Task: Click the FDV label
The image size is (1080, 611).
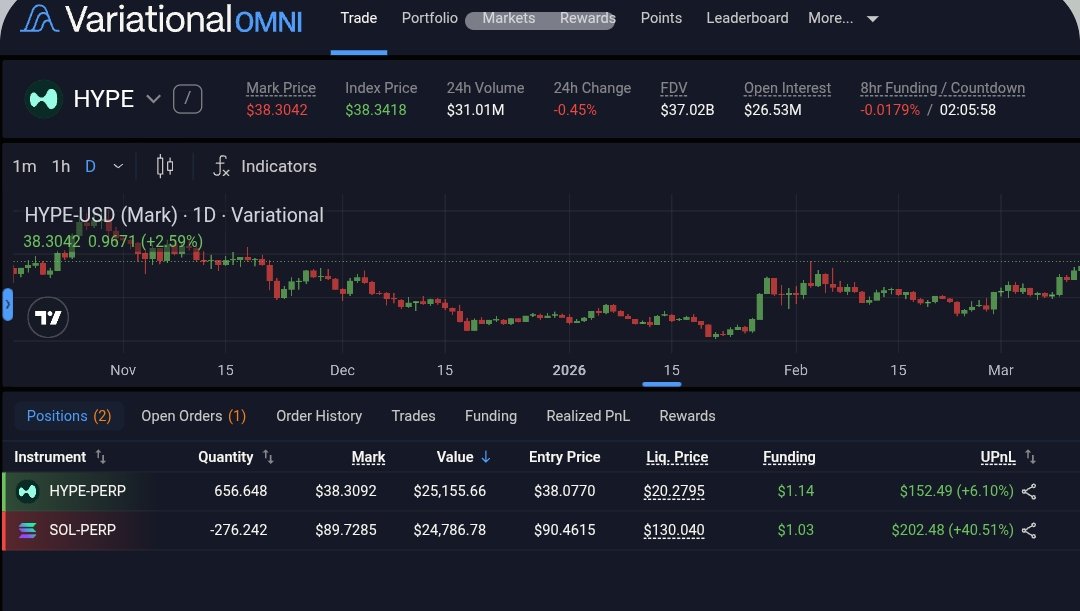Action: coord(674,88)
